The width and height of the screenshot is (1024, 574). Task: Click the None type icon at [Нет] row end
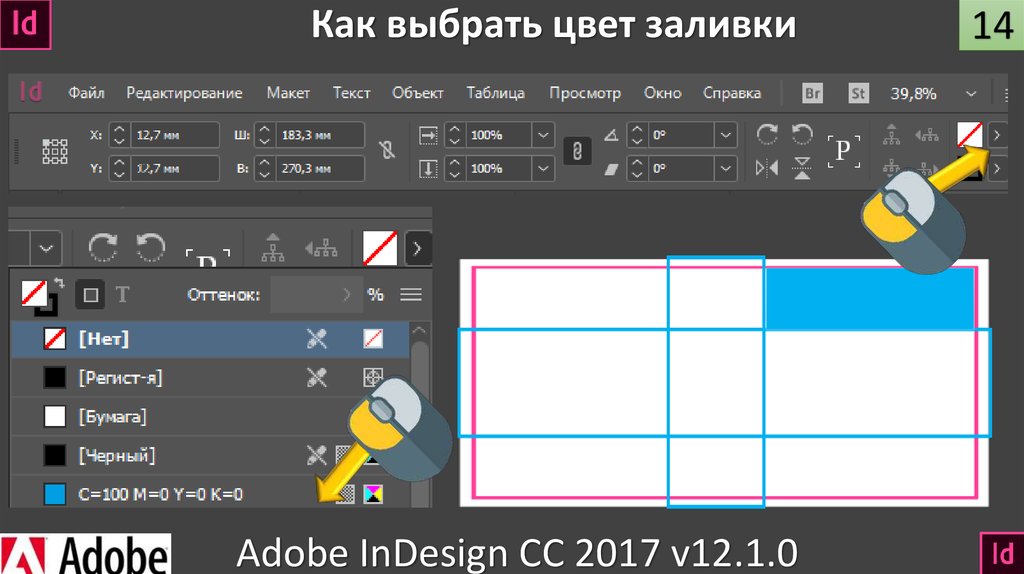(373, 339)
